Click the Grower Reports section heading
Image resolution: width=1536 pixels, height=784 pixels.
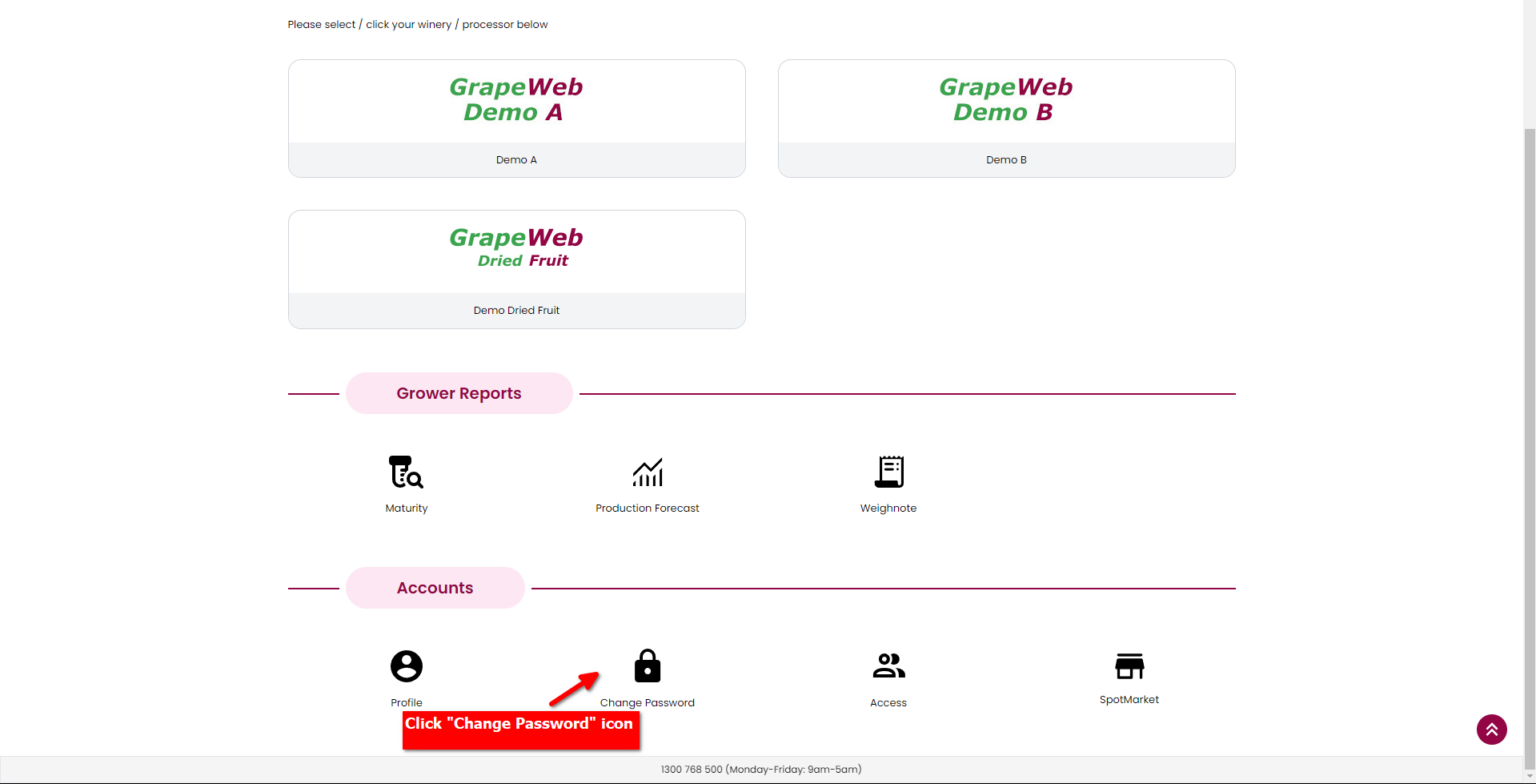pyautogui.click(x=459, y=393)
